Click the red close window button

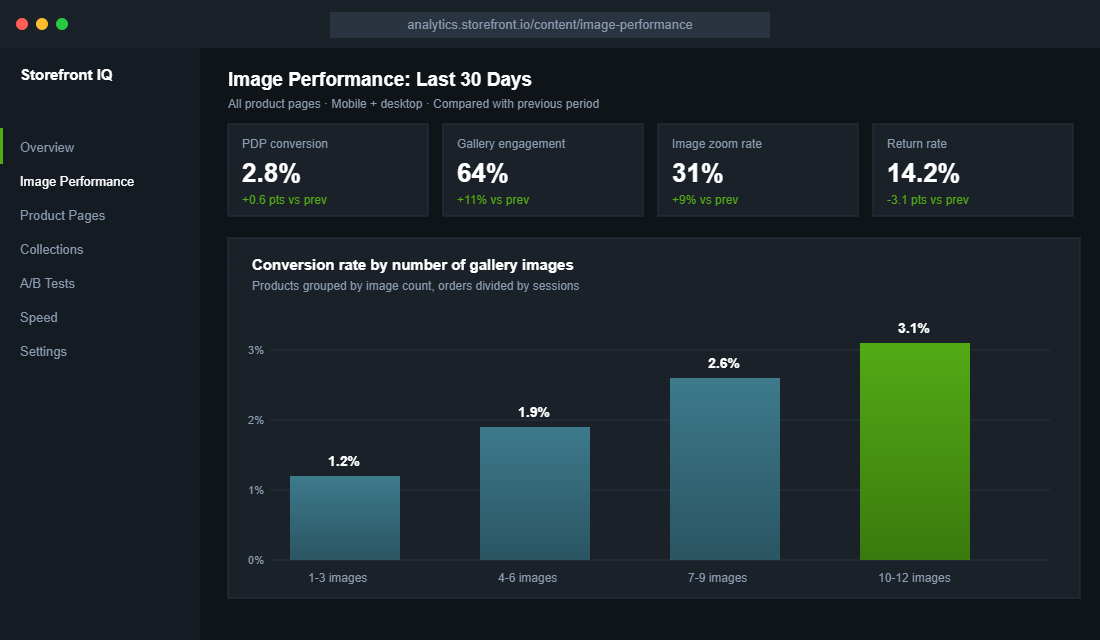coord(22,24)
